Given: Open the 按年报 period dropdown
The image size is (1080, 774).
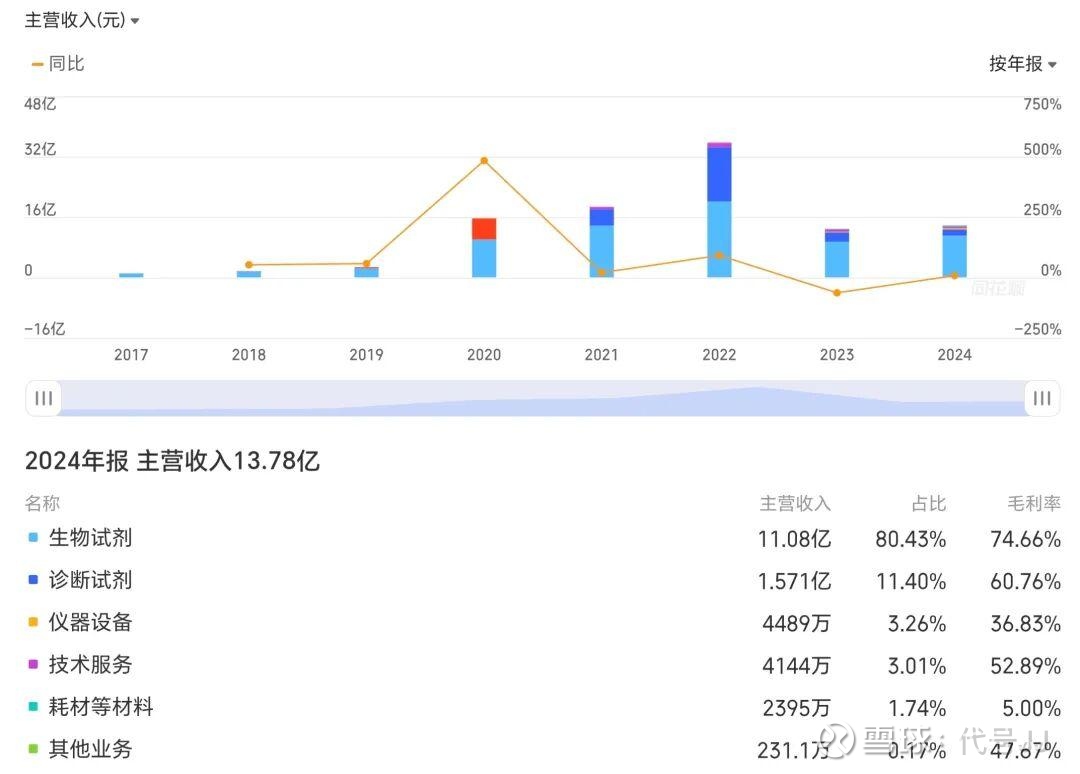Looking at the screenshot, I should (x=1023, y=63).
